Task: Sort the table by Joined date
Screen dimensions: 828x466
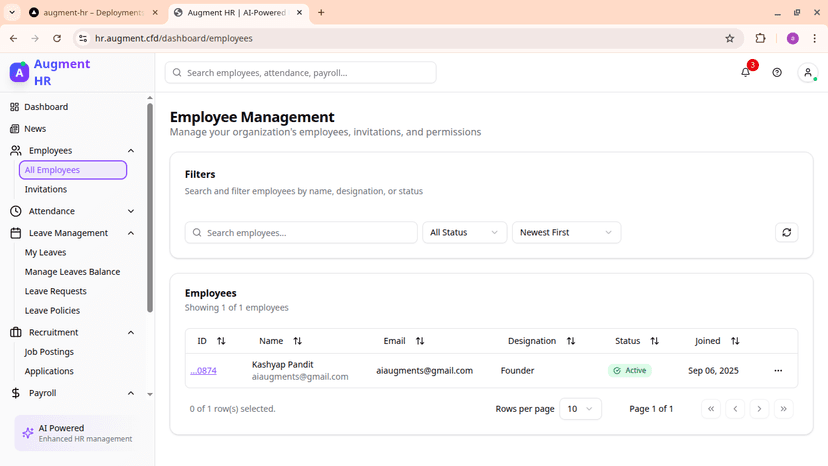Action: [735, 341]
